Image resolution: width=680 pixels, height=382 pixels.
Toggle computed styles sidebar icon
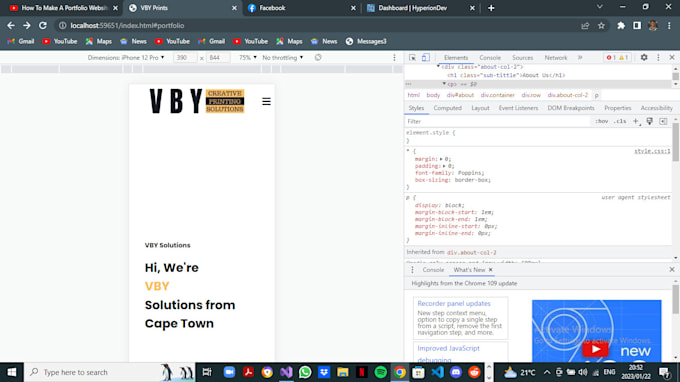point(663,121)
